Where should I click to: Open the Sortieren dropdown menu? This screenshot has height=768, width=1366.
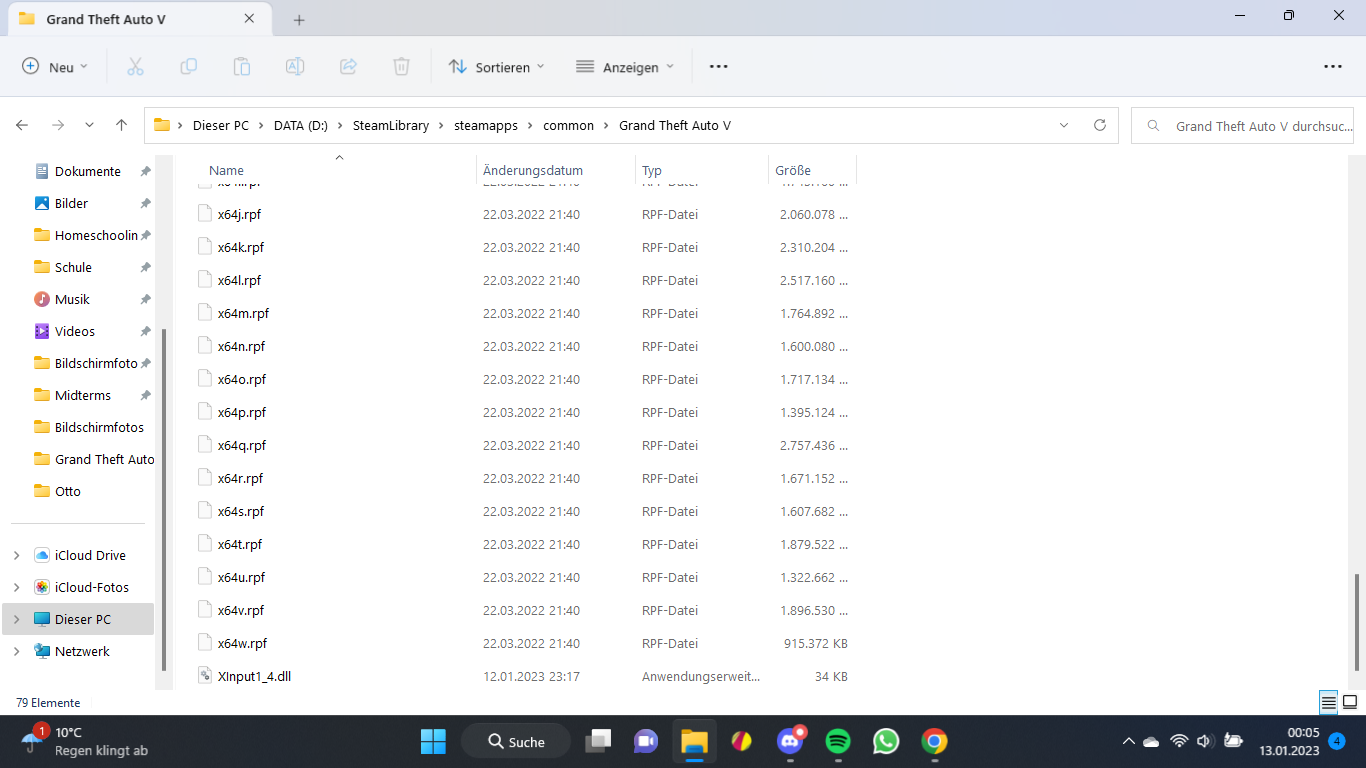(497, 67)
